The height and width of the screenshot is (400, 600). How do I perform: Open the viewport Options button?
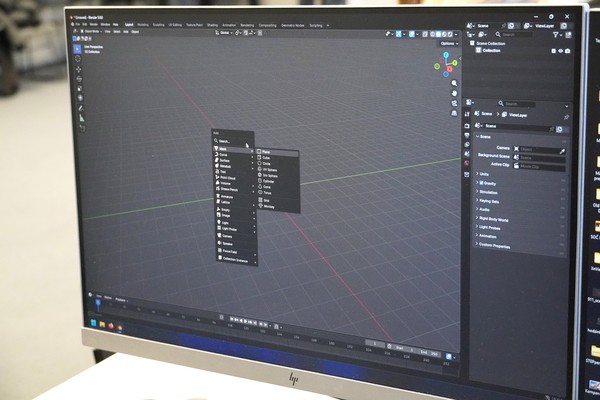tap(447, 43)
